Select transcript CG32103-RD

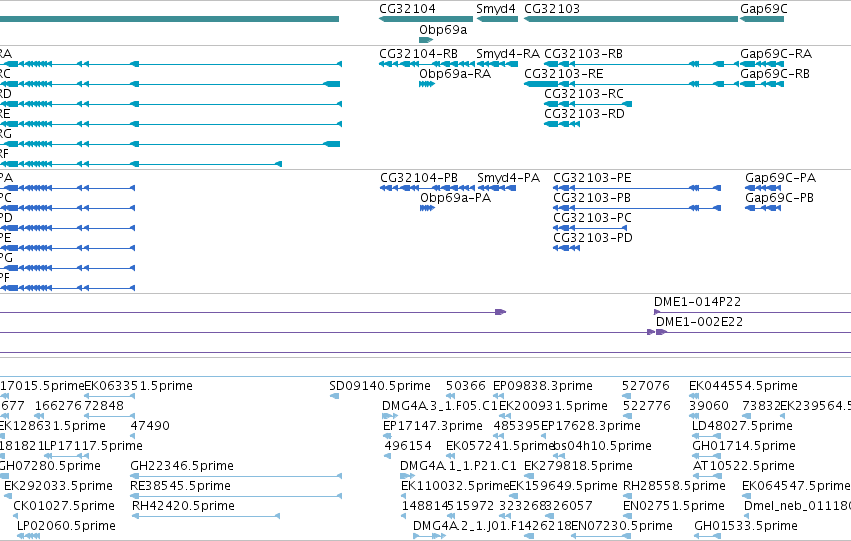[x=562, y=124]
